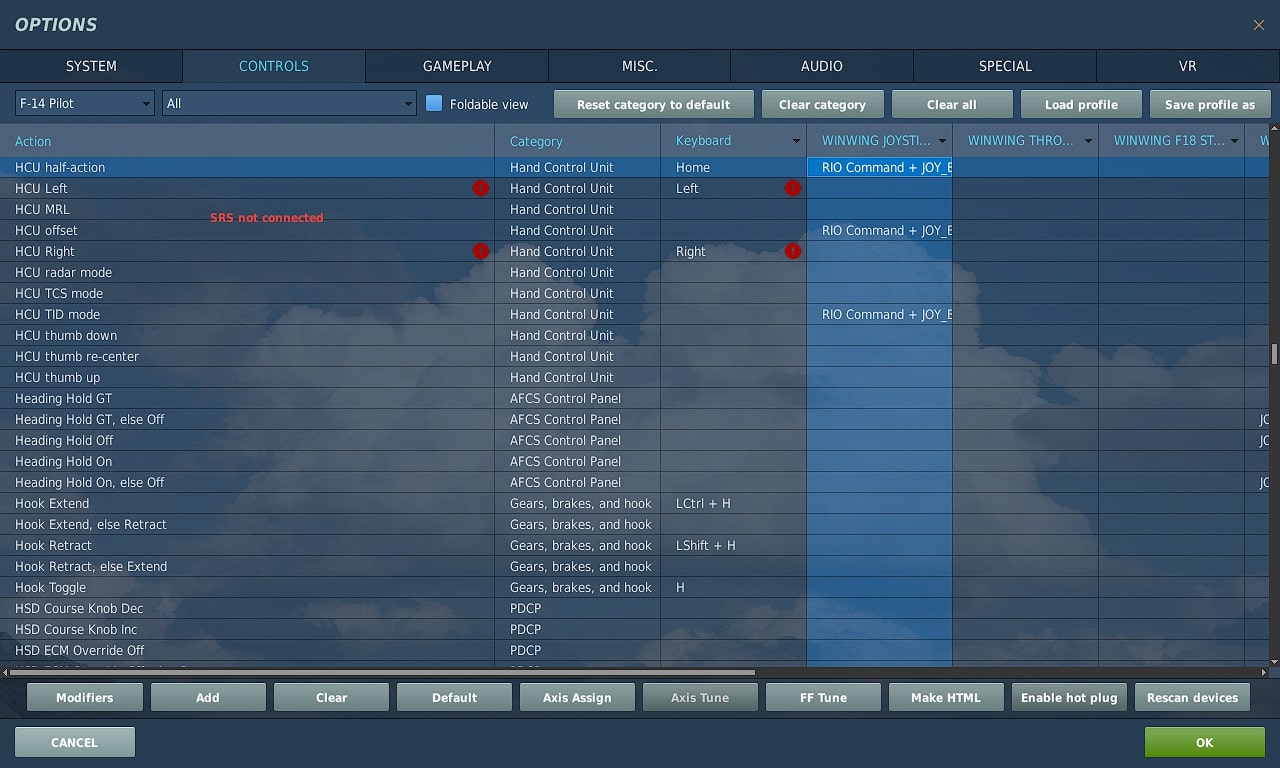
Task: Switch to the GAMEPLAY tab
Action: (x=457, y=66)
